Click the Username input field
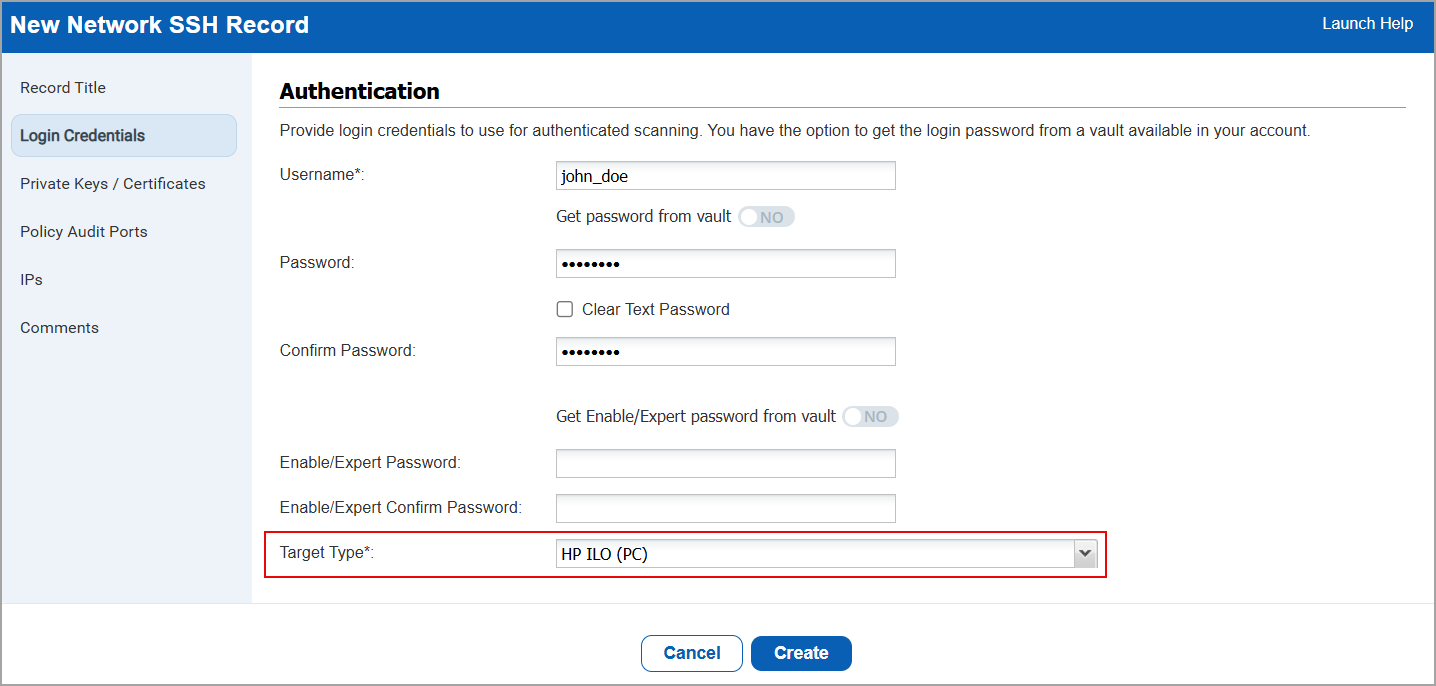 tap(725, 176)
